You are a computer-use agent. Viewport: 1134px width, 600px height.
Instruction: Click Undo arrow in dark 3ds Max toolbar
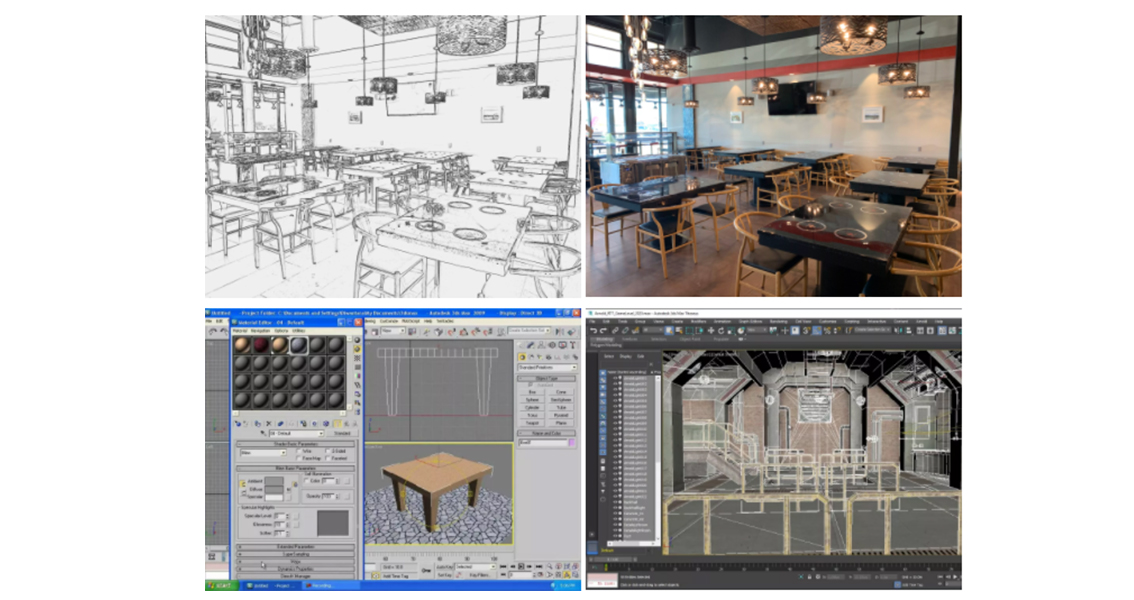594,330
